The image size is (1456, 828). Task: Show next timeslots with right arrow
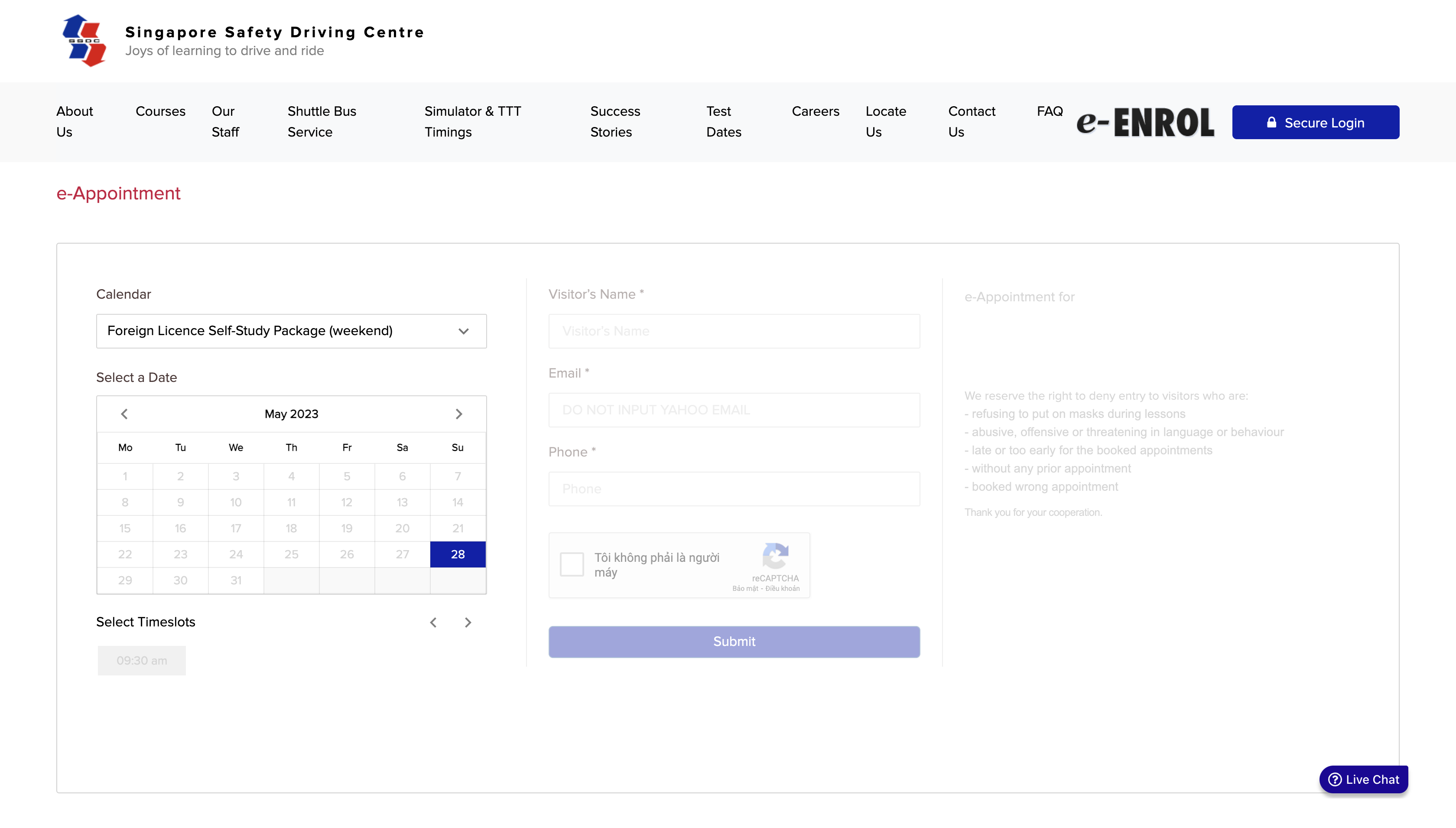(468, 623)
